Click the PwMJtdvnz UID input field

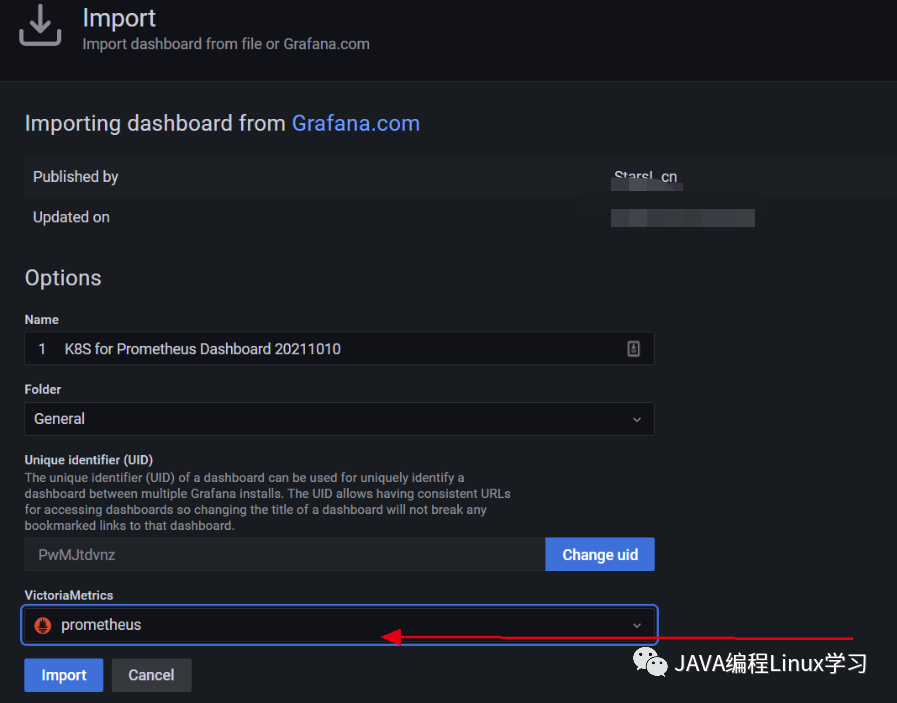pyautogui.click(x=285, y=554)
